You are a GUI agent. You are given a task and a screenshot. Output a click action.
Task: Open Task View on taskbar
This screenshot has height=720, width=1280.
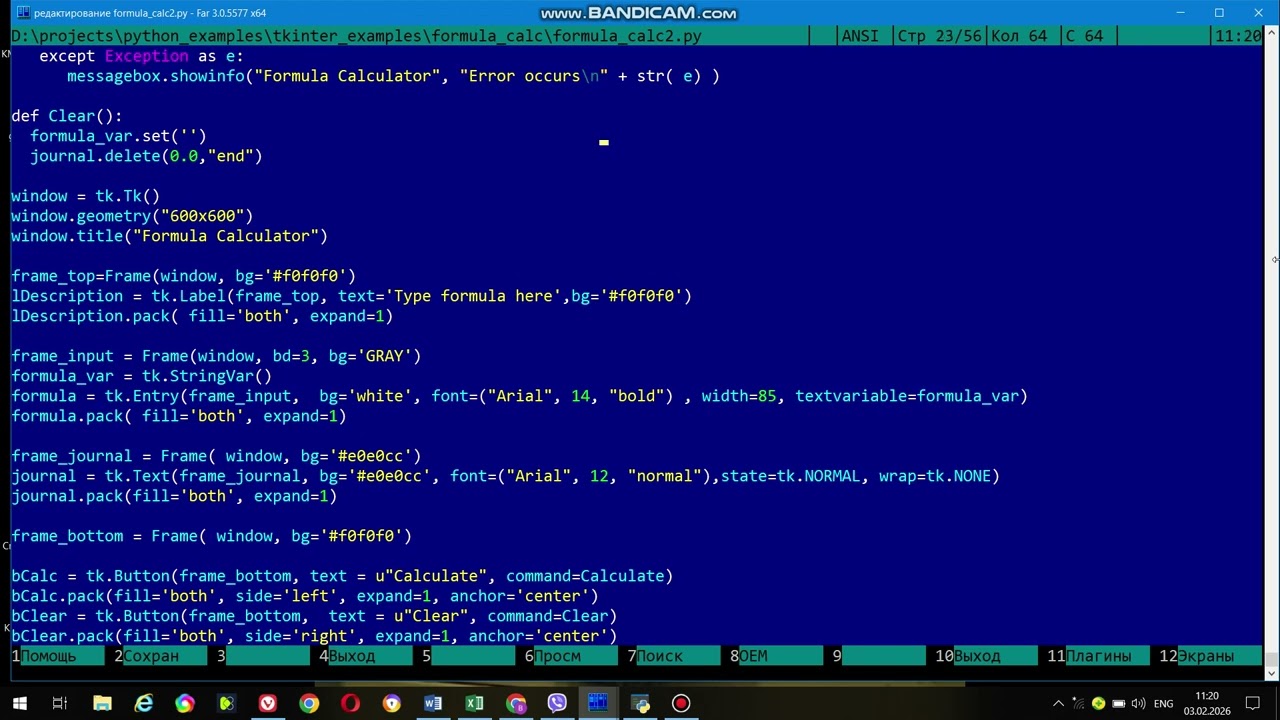coord(59,703)
